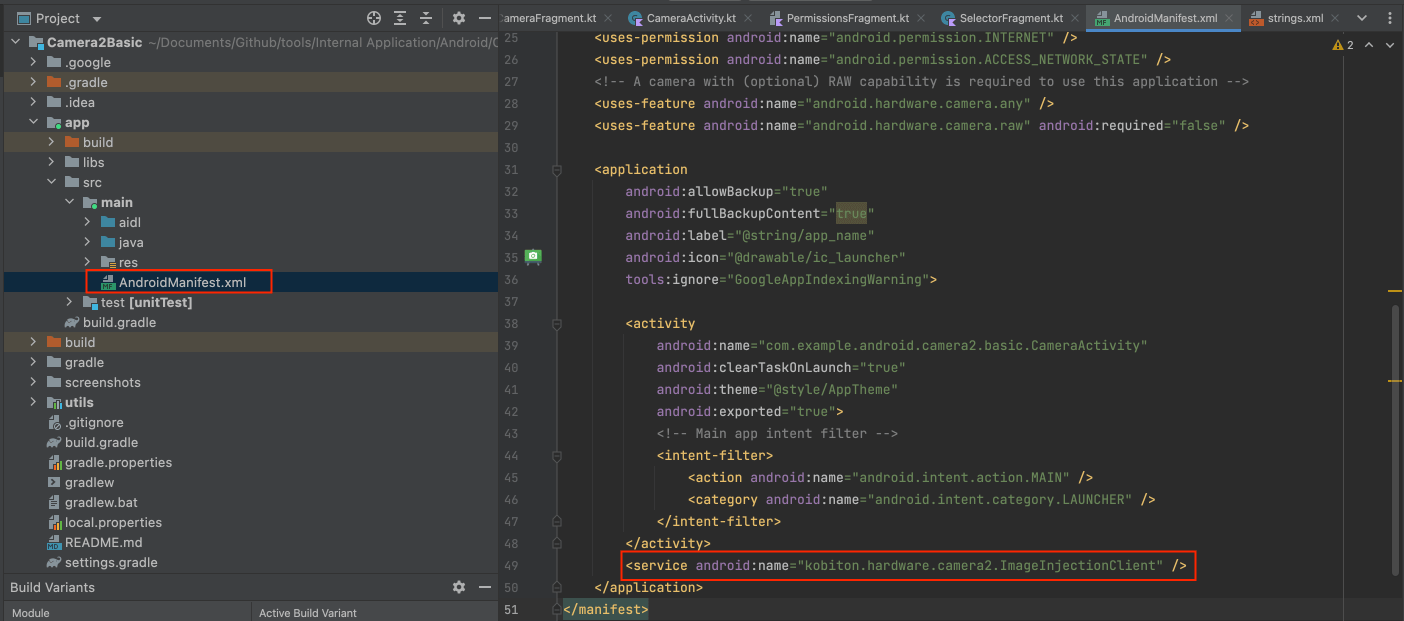Viewport: 1404px width, 621px height.
Task: Expand the java folder
Action: click(88, 242)
